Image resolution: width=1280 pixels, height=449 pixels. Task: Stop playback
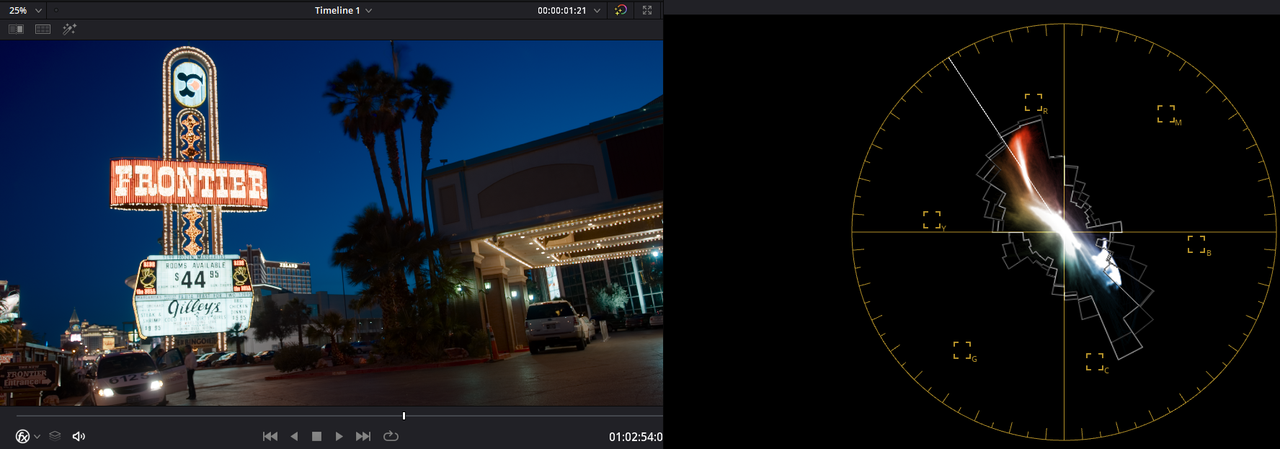(x=317, y=436)
